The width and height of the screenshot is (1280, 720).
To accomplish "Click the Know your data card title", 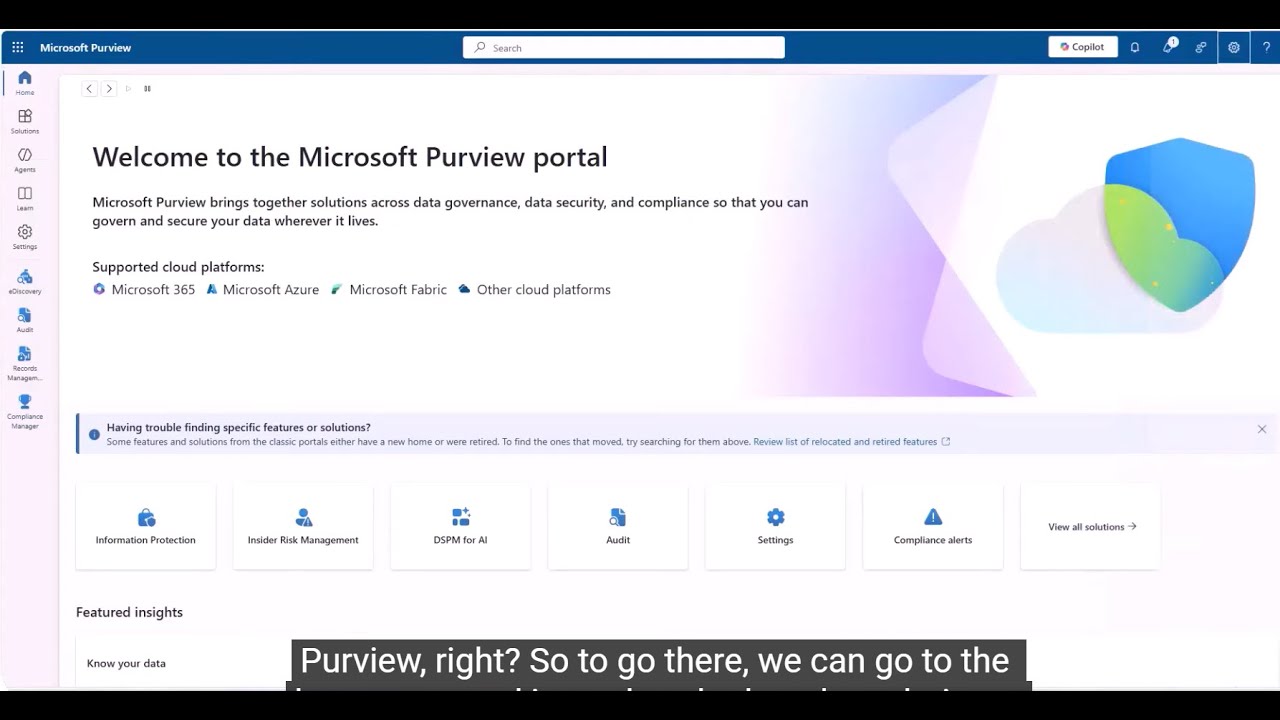I will [x=126, y=663].
